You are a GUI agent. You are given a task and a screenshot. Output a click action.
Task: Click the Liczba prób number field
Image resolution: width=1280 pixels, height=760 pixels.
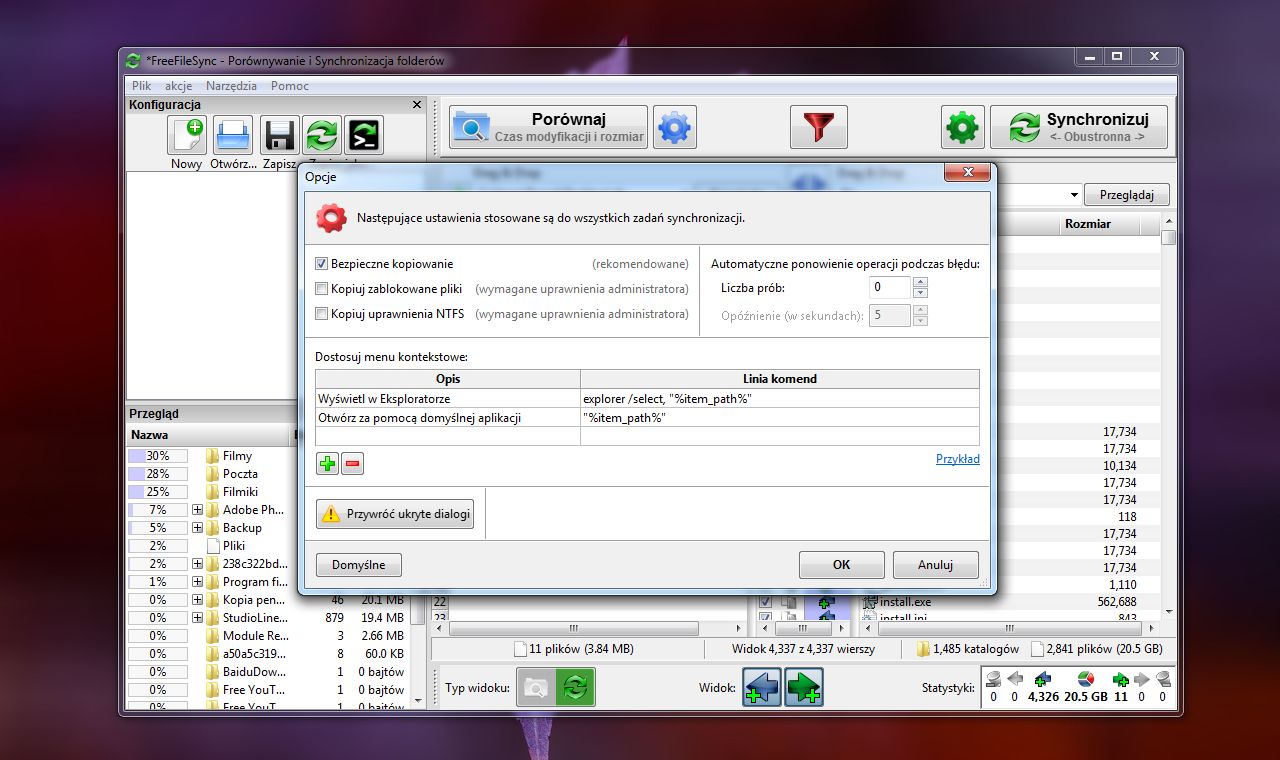(890, 288)
